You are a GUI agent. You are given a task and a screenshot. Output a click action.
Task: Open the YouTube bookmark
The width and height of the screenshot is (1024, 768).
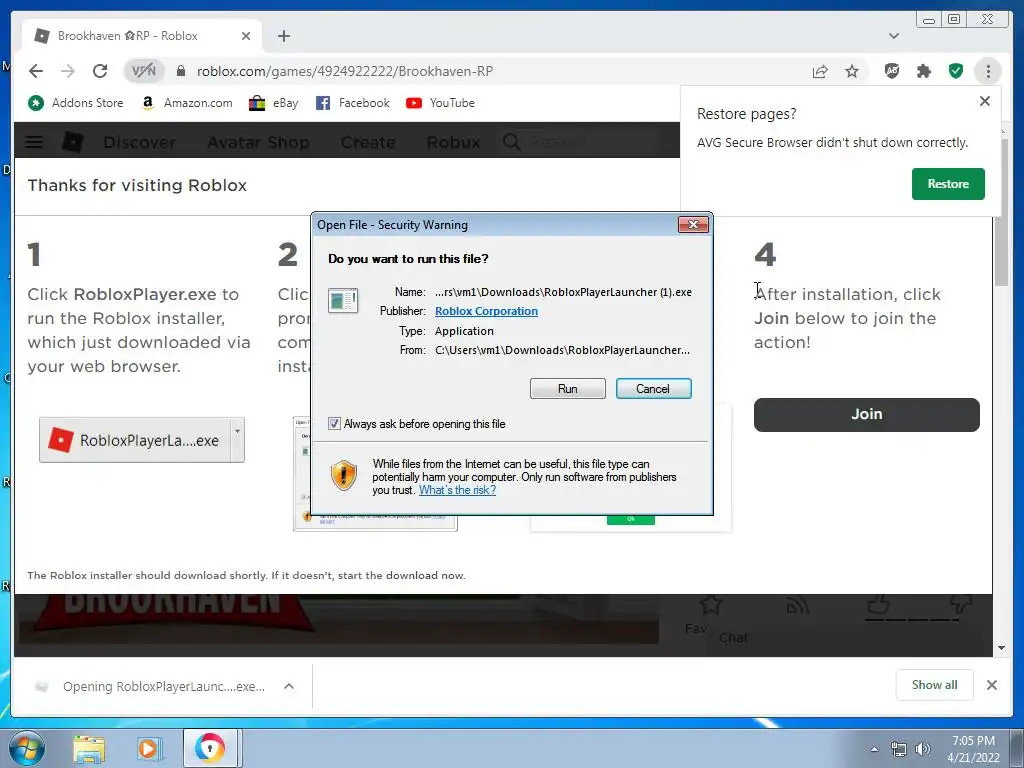(440, 103)
